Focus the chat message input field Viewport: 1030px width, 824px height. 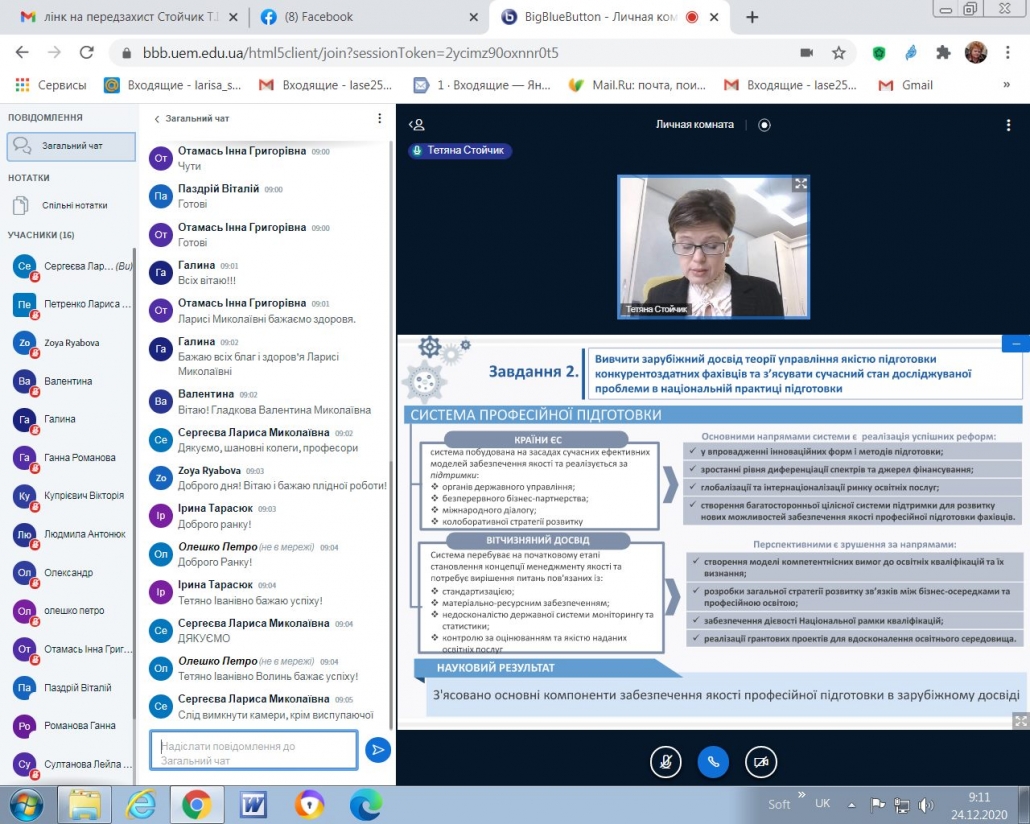coord(254,750)
